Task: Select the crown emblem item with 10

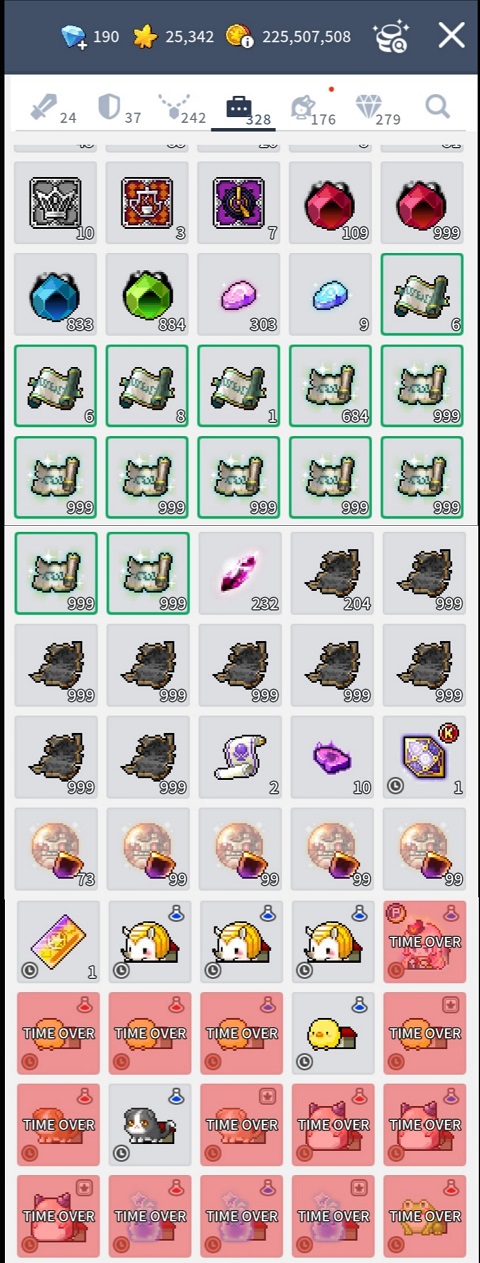Action: (56, 203)
